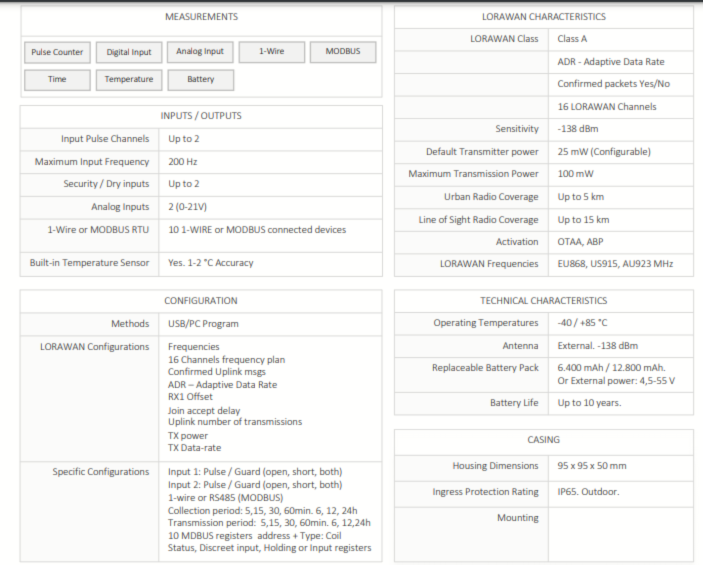
Task: Click '1-wire or RS485 (MODBUS)' line
Action: tap(226, 498)
